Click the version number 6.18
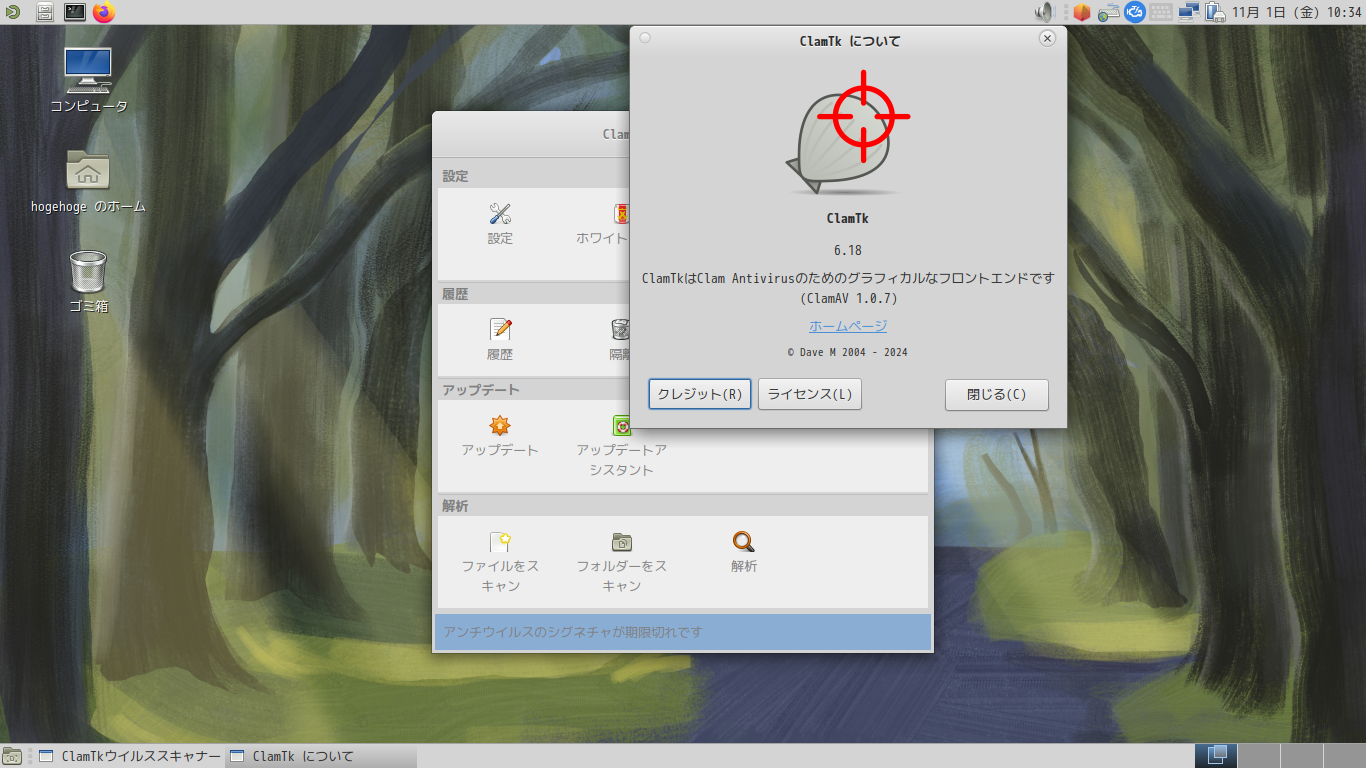The width and height of the screenshot is (1366, 768). click(848, 250)
